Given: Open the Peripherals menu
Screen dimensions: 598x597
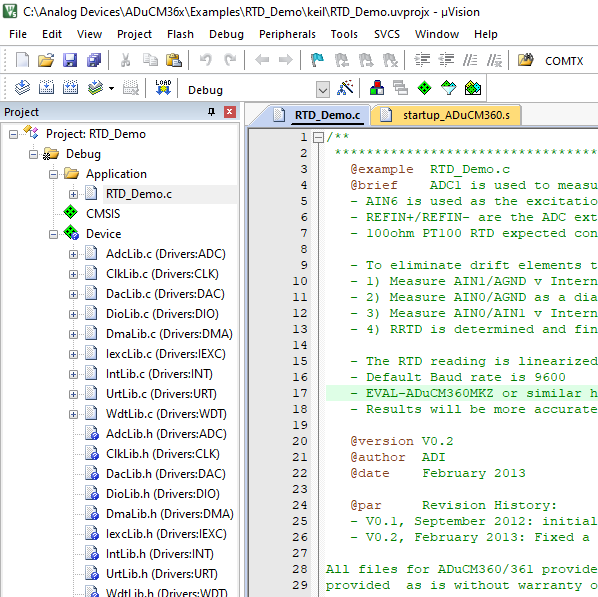Looking at the screenshot, I should [287, 34].
